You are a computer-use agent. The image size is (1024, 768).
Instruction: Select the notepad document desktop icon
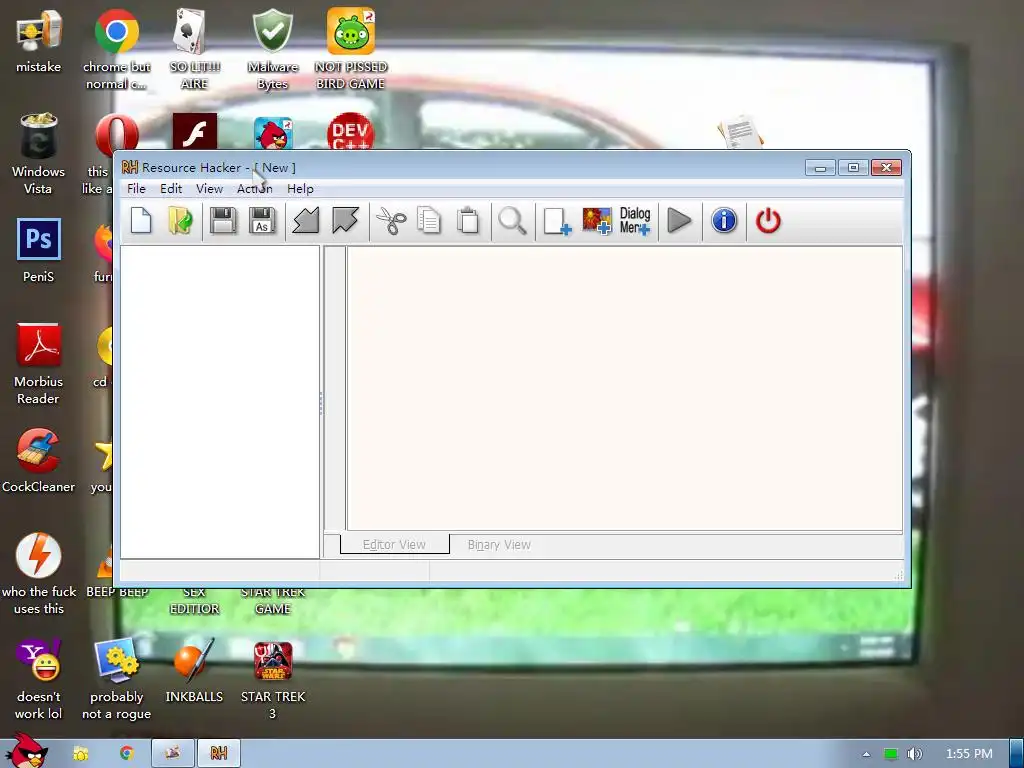pyautogui.click(x=740, y=132)
